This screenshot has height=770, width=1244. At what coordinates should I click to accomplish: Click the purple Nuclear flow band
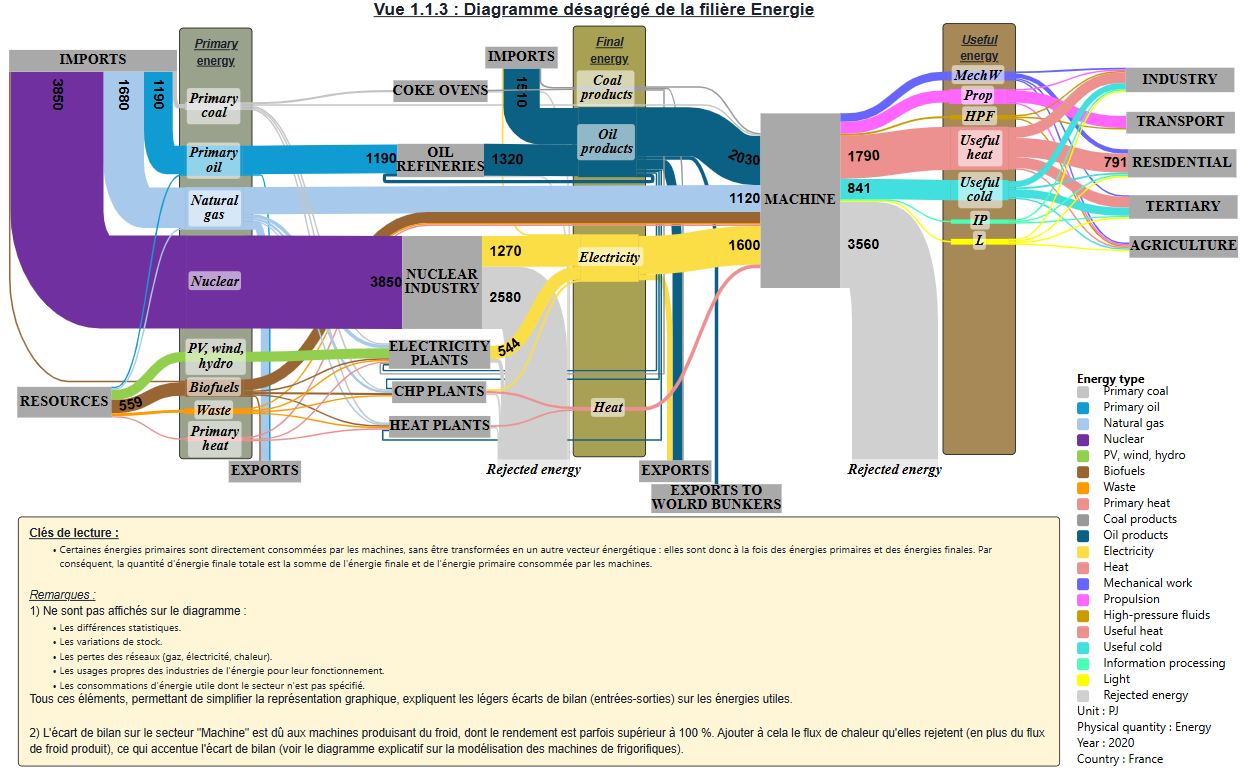click(280, 282)
